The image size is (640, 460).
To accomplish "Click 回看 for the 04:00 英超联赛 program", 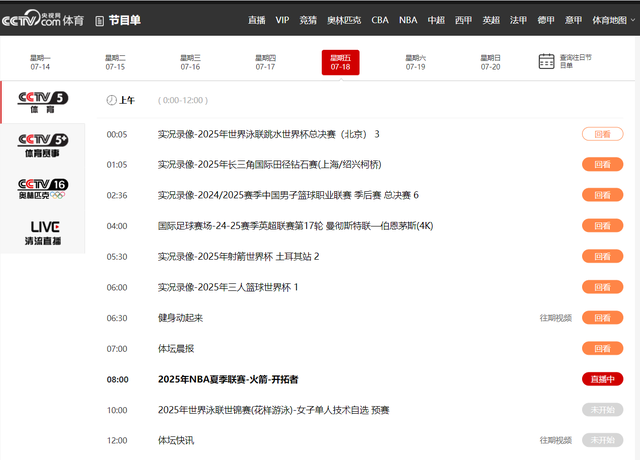I will coord(602,226).
